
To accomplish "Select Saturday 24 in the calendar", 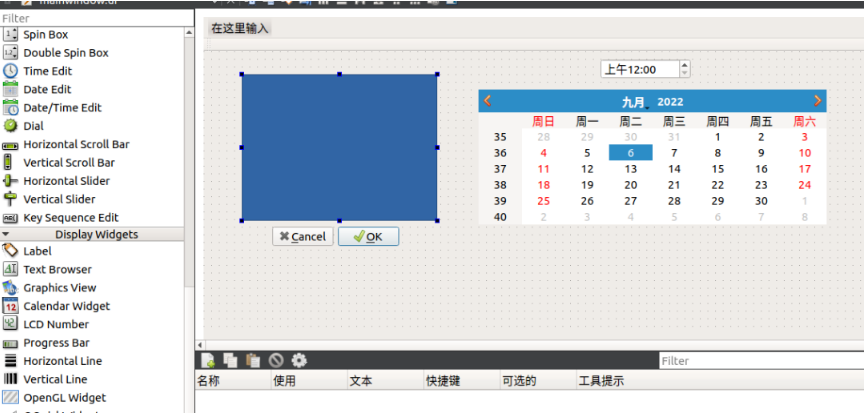I will pos(804,185).
